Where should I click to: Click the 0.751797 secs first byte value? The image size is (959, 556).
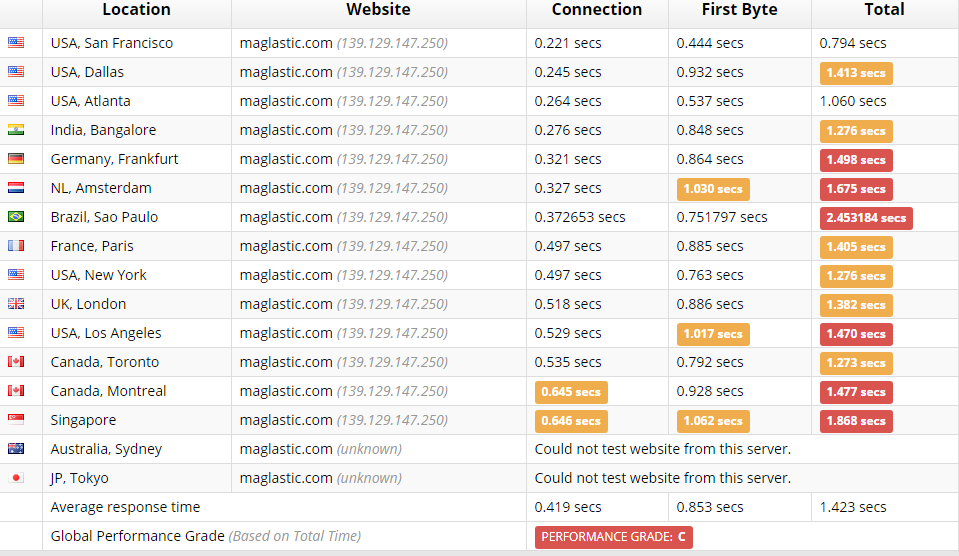(x=722, y=217)
